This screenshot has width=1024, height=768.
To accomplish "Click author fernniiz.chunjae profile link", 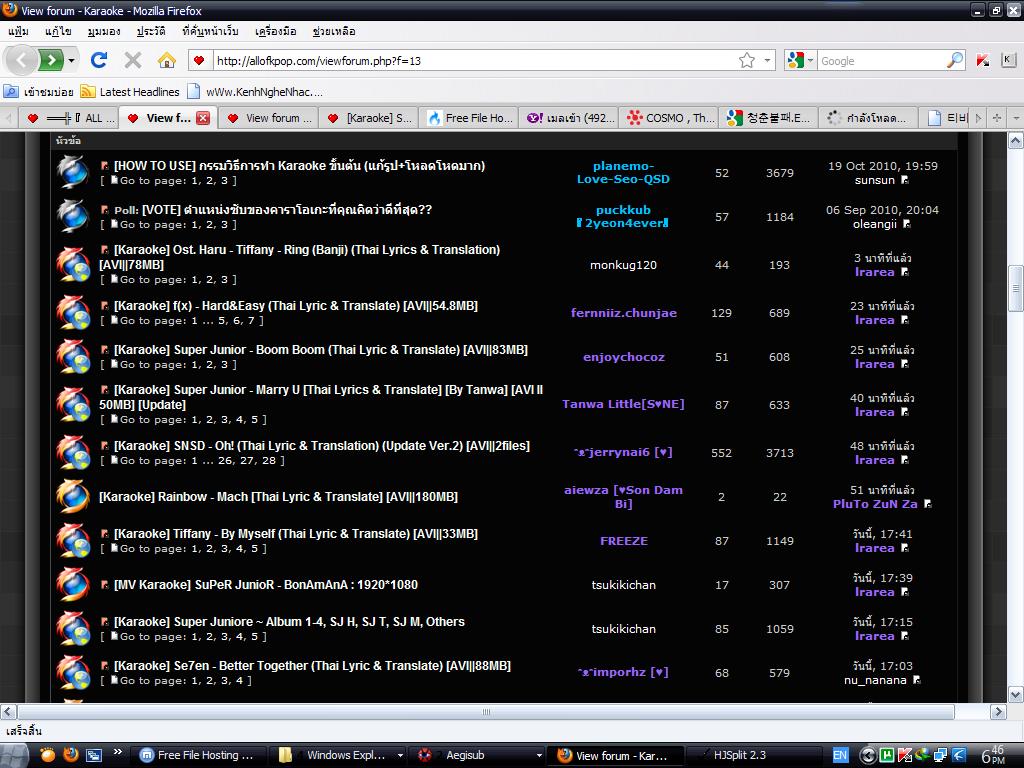I will click(x=624, y=313).
